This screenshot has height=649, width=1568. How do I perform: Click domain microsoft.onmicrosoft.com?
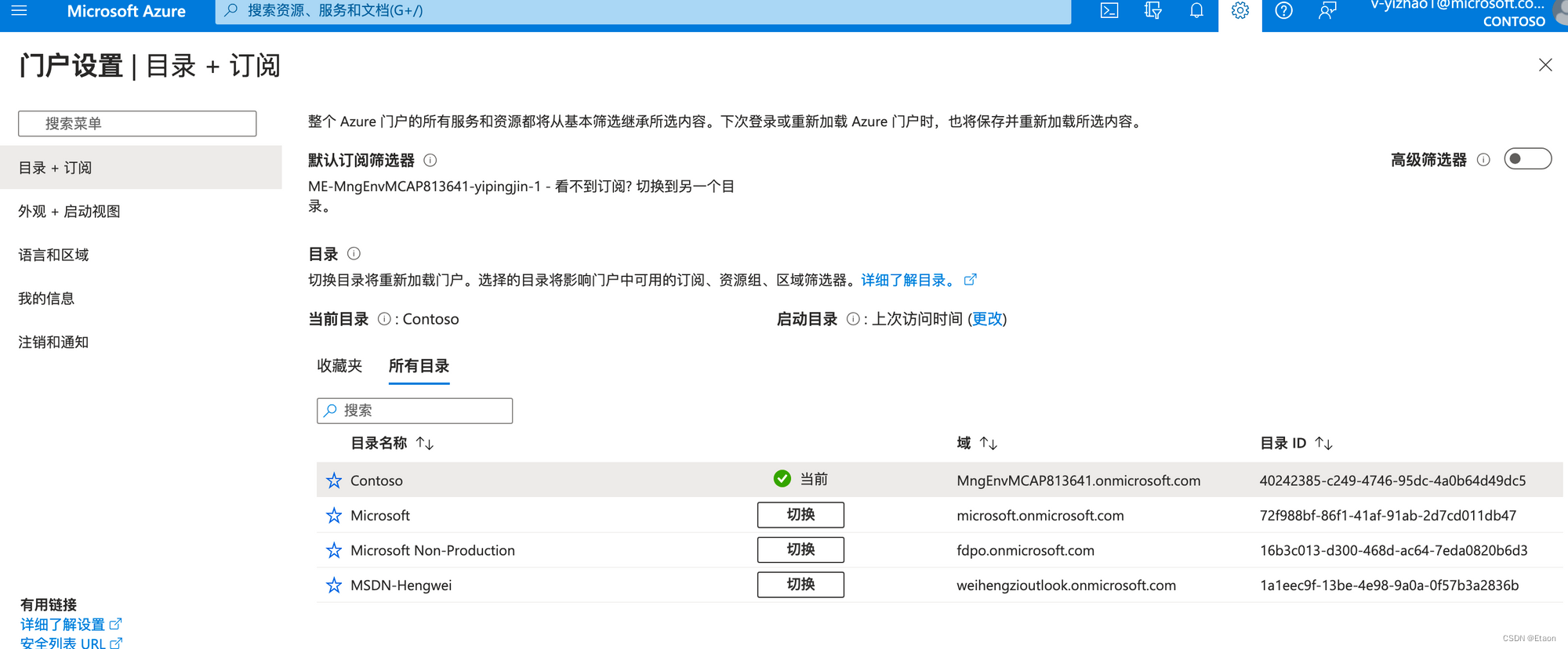pos(1040,516)
